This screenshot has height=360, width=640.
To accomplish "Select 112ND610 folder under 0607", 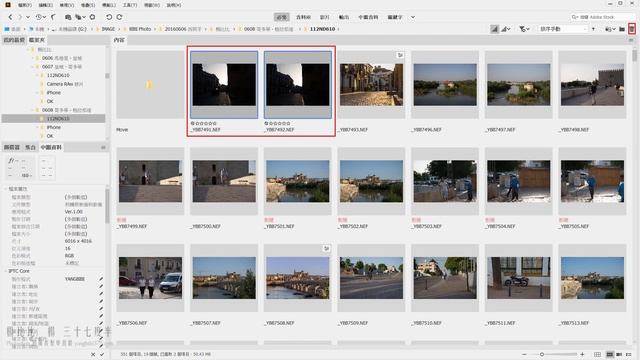I will [58, 75].
